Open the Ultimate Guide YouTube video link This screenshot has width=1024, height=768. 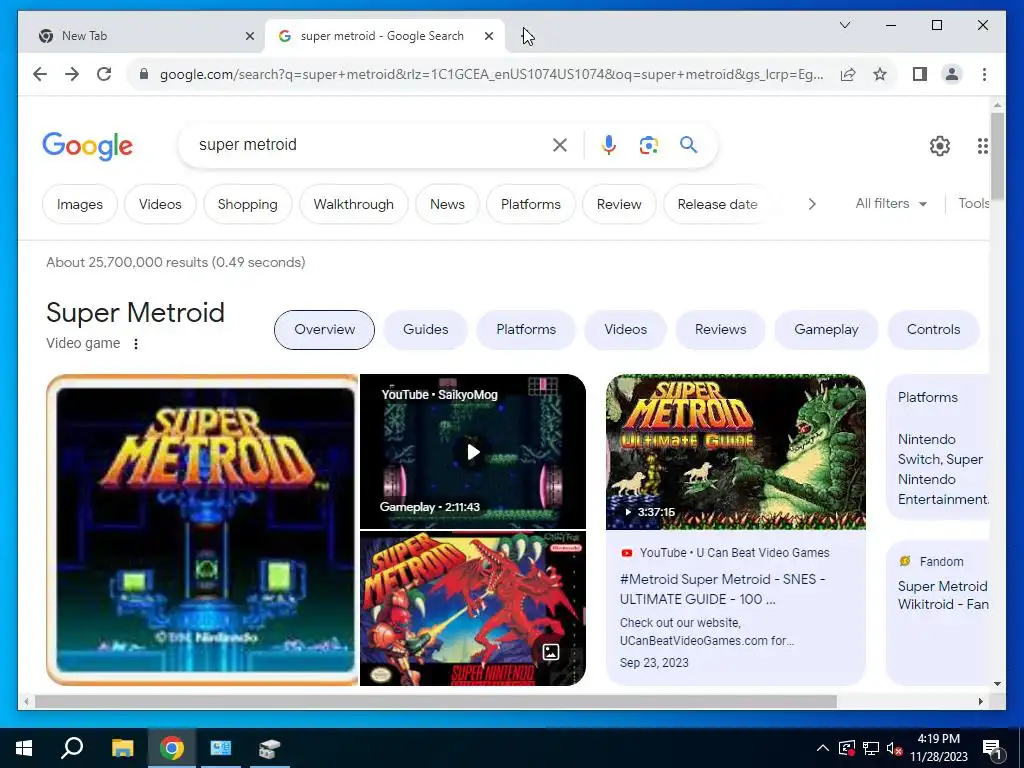point(722,589)
